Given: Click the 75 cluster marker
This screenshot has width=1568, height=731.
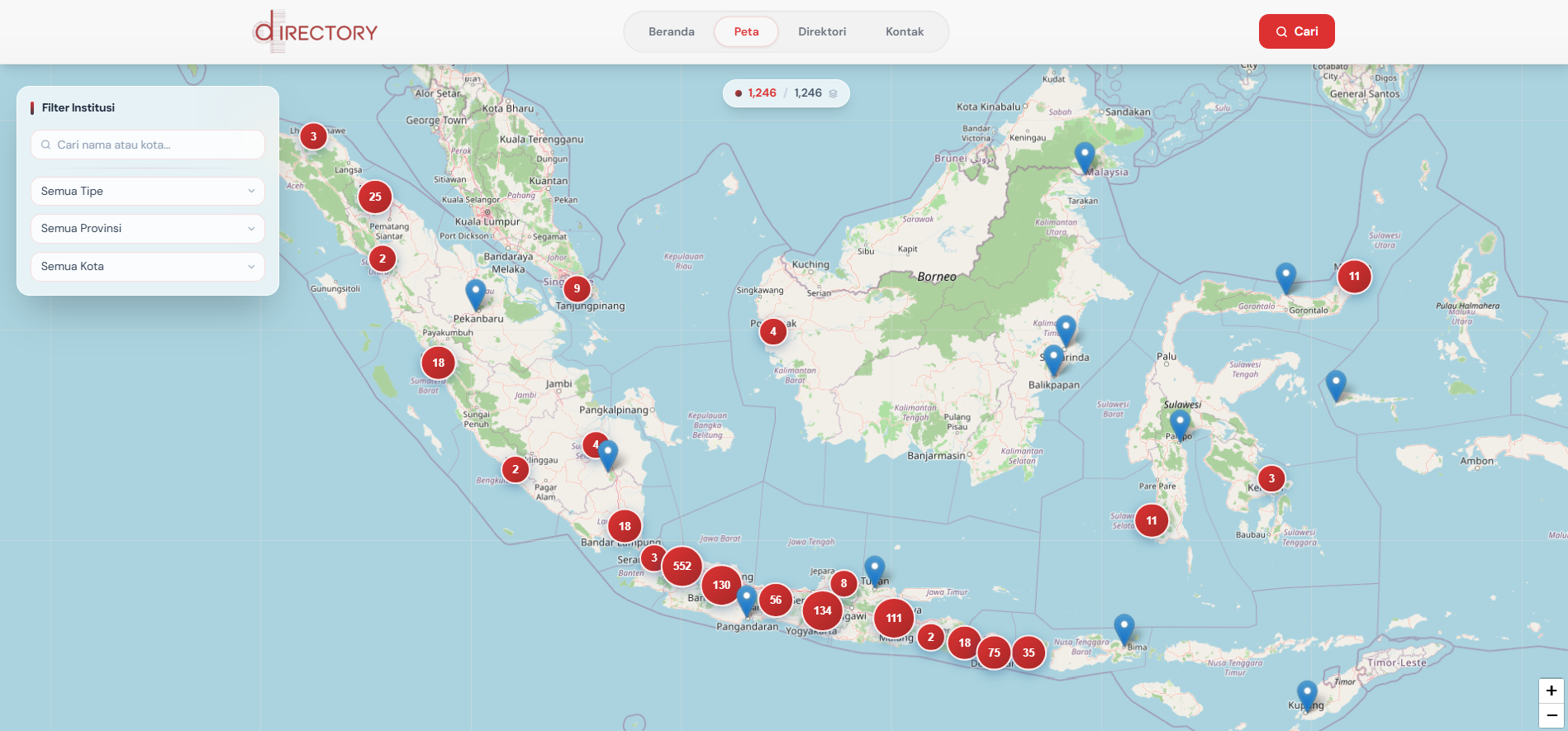Looking at the screenshot, I should 994,653.
